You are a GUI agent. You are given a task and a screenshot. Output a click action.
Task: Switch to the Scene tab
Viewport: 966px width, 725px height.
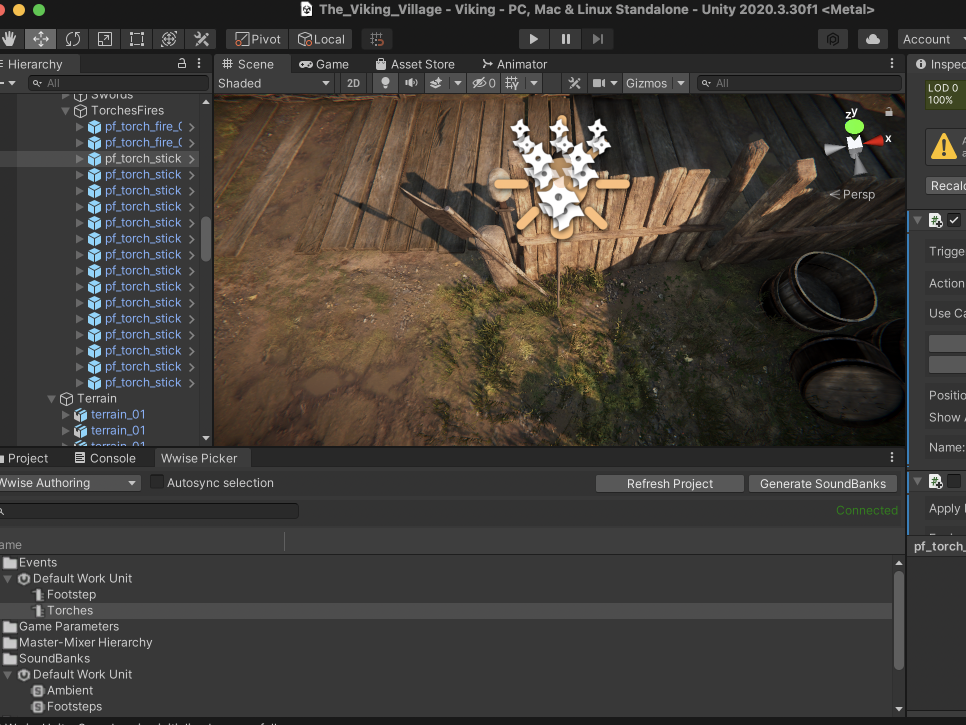248,64
